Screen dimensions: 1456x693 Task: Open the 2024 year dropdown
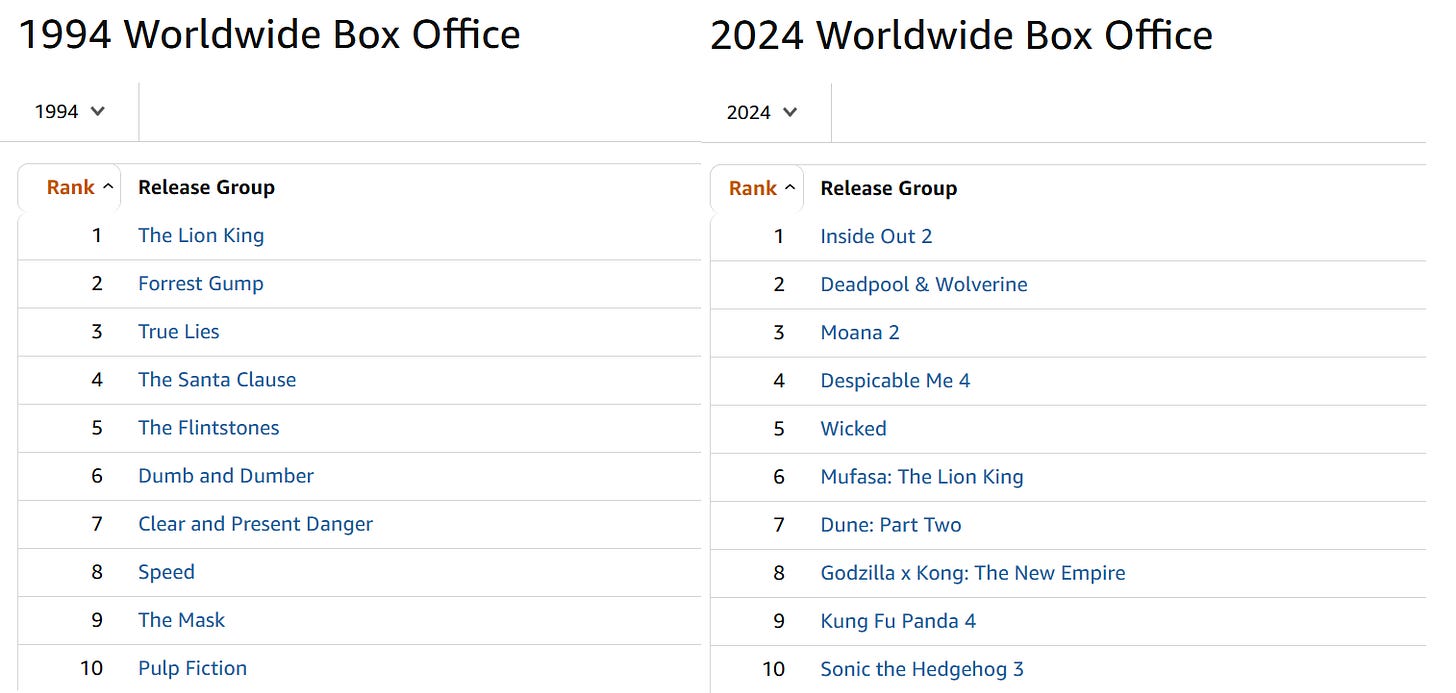[x=762, y=112]
